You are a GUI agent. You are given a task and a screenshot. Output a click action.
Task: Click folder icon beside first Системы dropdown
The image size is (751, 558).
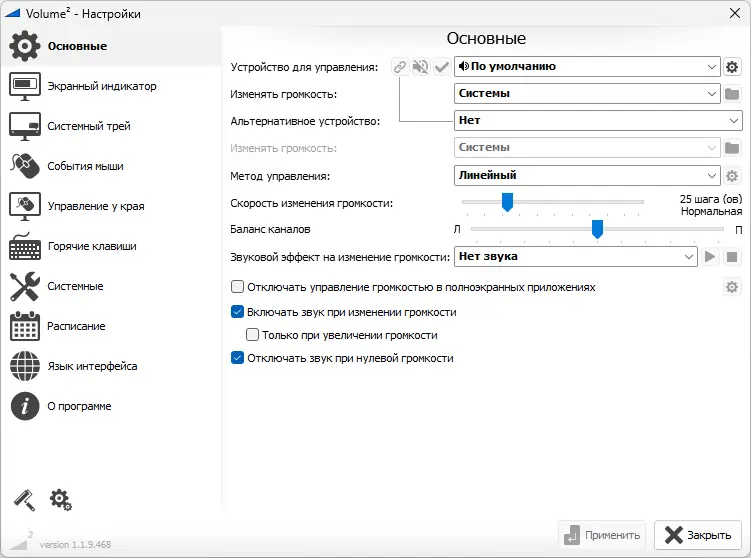point(732,94)
